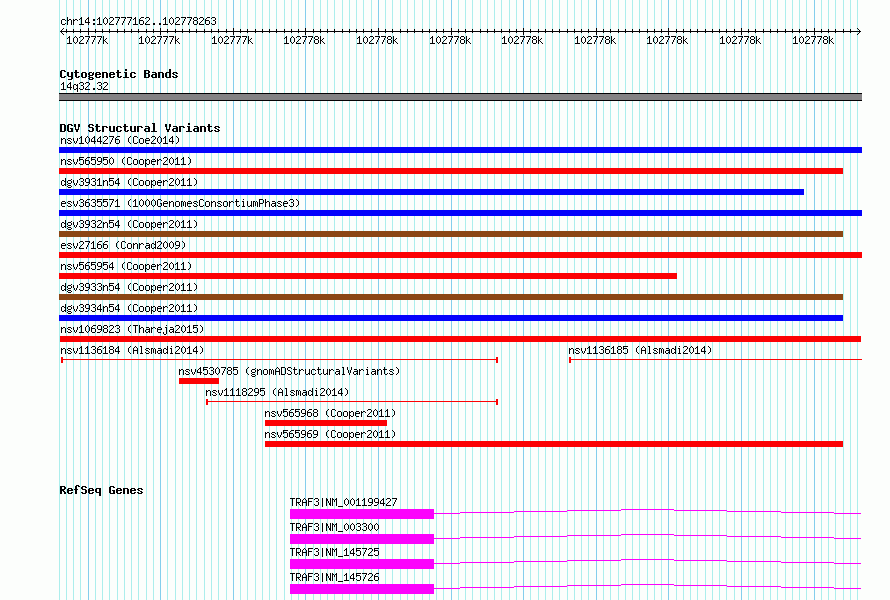Select the grey 14q32.32 cytoband bar

tap(460, 97)
